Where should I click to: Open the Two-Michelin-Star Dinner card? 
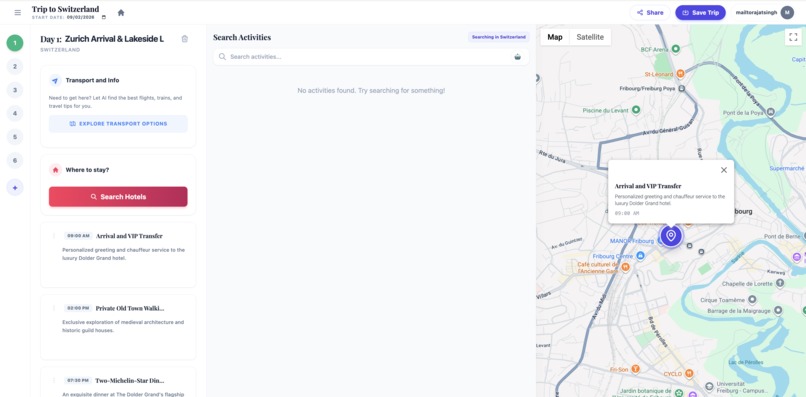(x=118, y=382)
